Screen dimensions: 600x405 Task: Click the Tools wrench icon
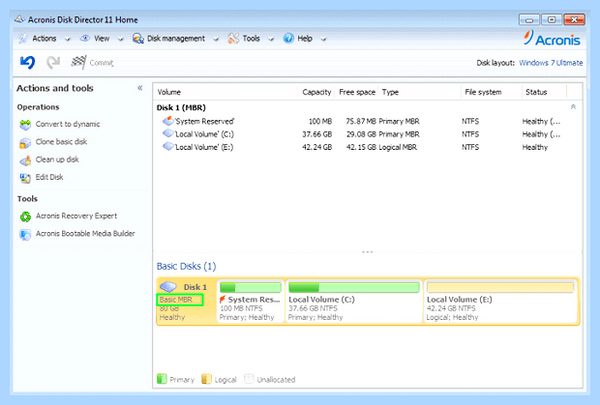pyautogui.click(x=233, y=38)
